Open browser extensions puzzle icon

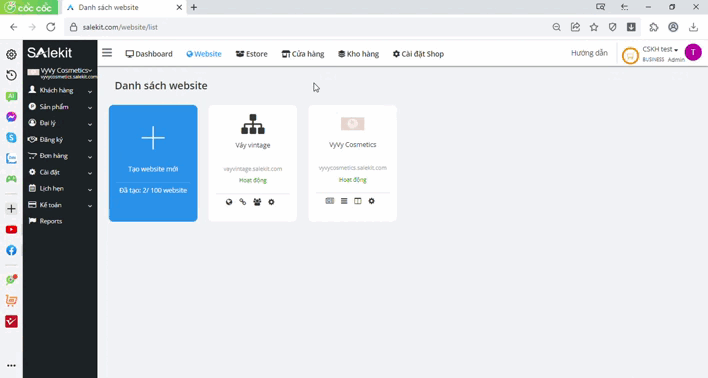click(654, 27)
